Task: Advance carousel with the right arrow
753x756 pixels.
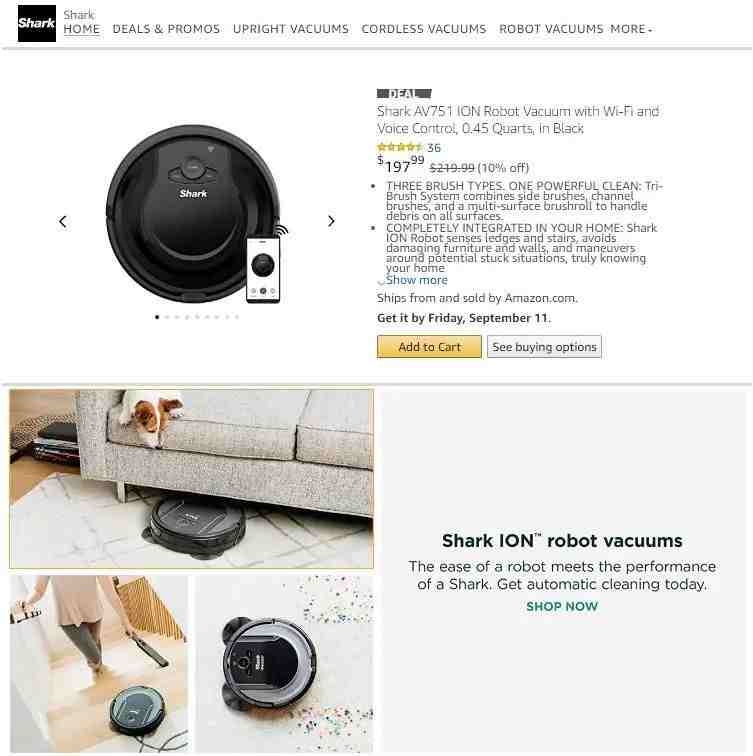Action: [331, 221]
